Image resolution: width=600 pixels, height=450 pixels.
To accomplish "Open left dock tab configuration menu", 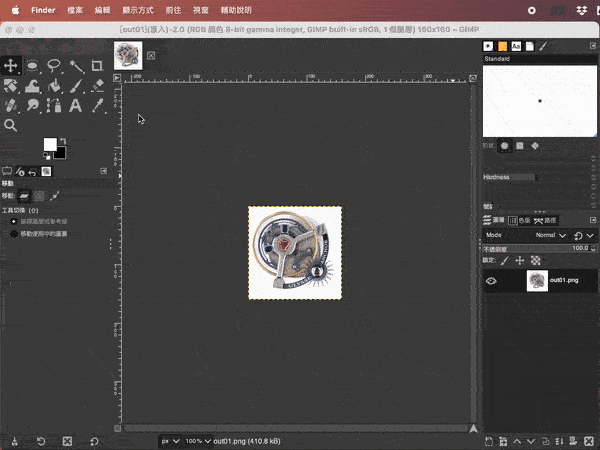I will click(x=104, y=171).
